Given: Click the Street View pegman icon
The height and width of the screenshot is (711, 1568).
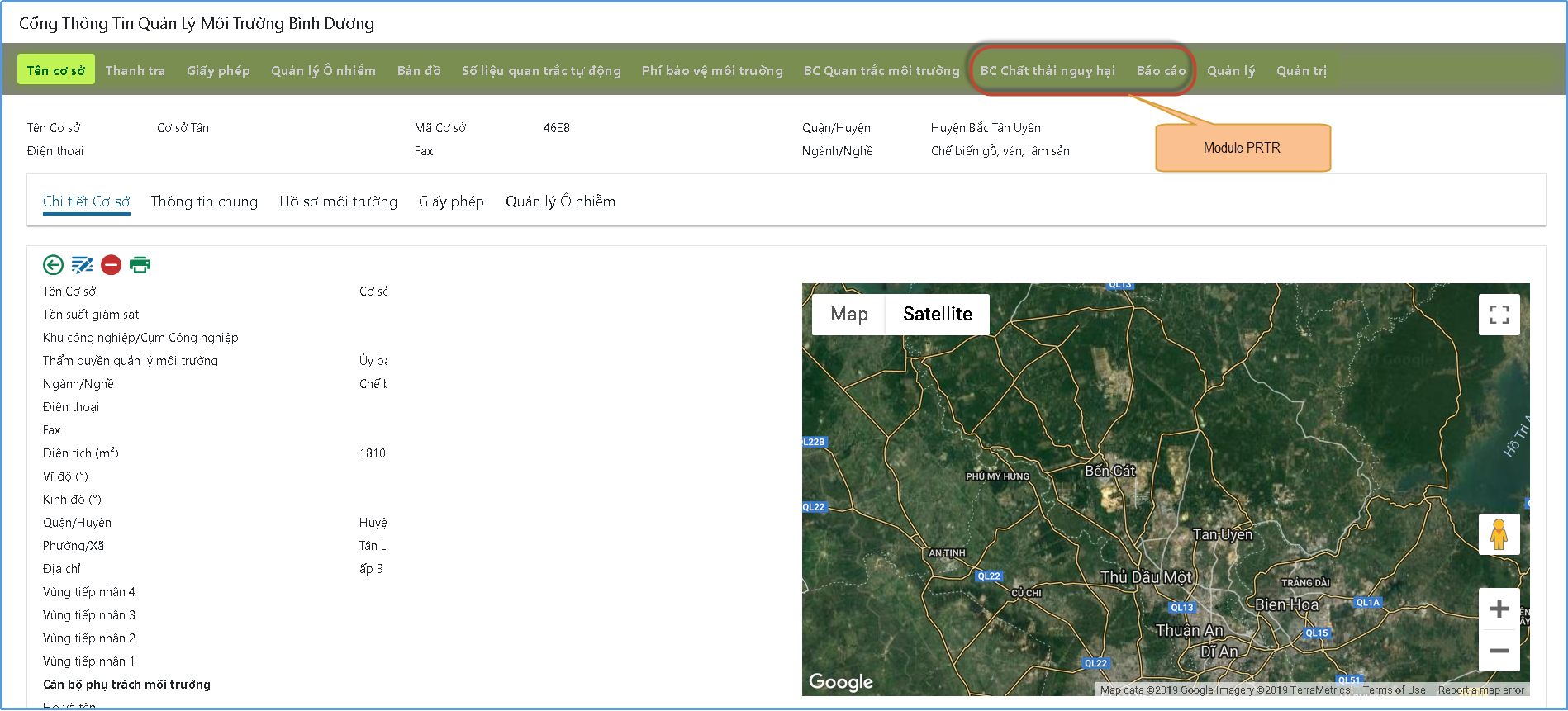Looking at the screenshot, I should (x=1499, y=534).
